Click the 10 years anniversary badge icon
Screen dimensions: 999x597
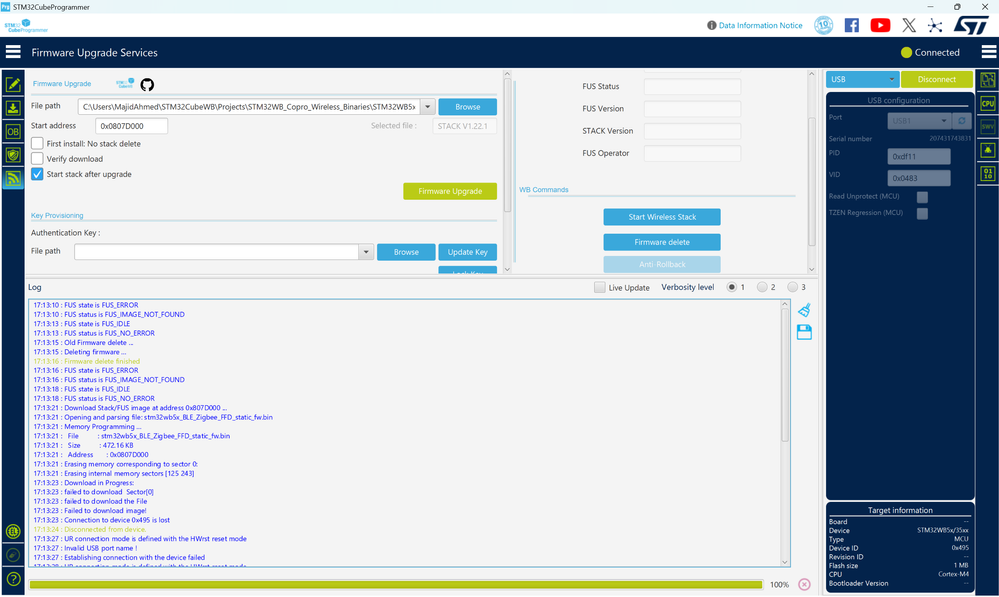click(823, 25)
